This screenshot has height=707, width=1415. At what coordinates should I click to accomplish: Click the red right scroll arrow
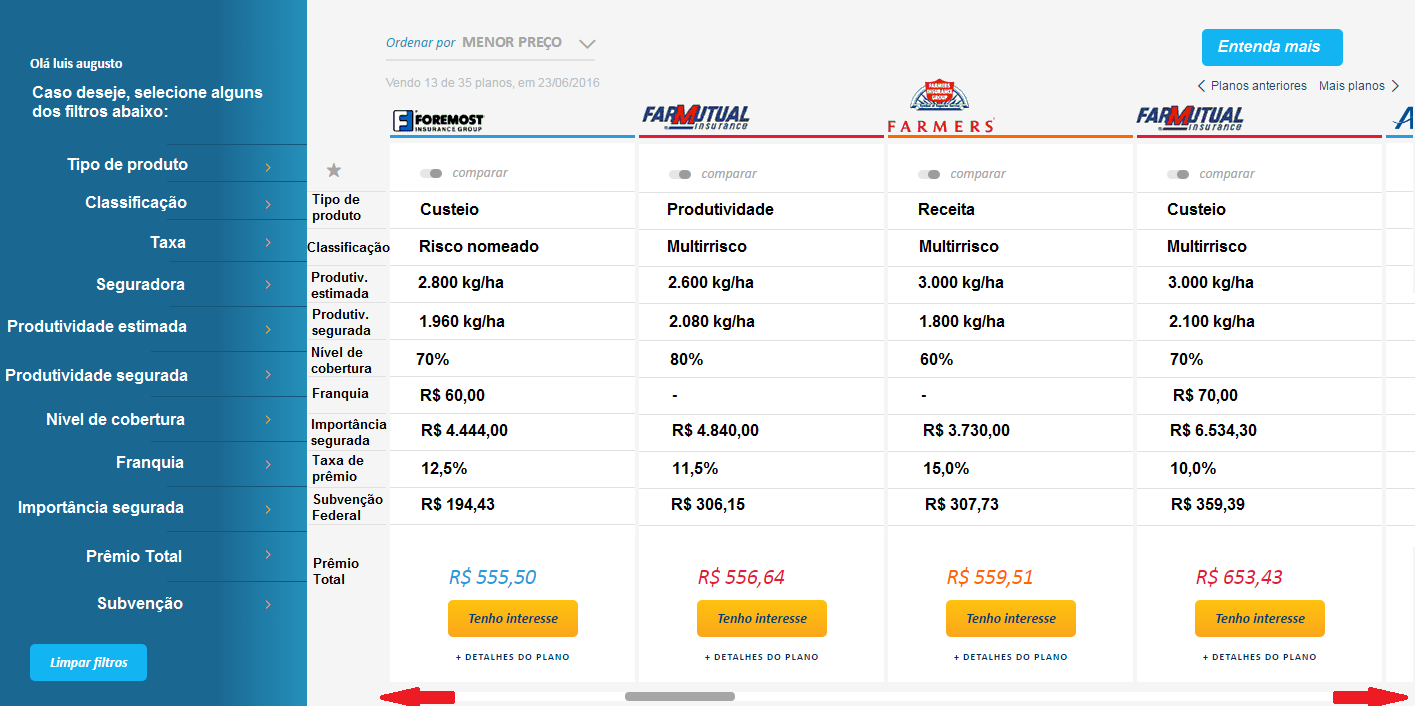click(x=1371, y=697)
